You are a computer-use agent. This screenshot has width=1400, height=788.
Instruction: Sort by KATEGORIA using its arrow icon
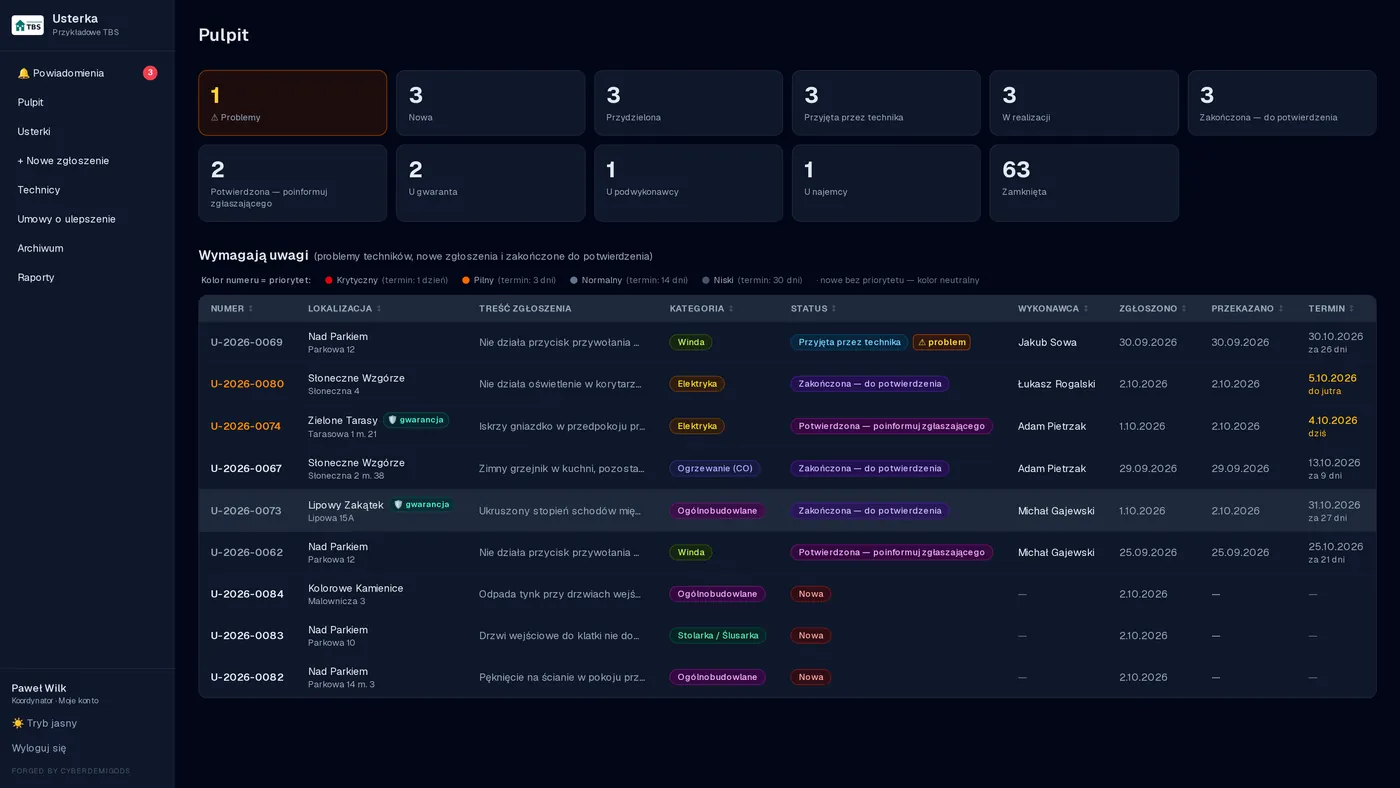coord(731,309)
